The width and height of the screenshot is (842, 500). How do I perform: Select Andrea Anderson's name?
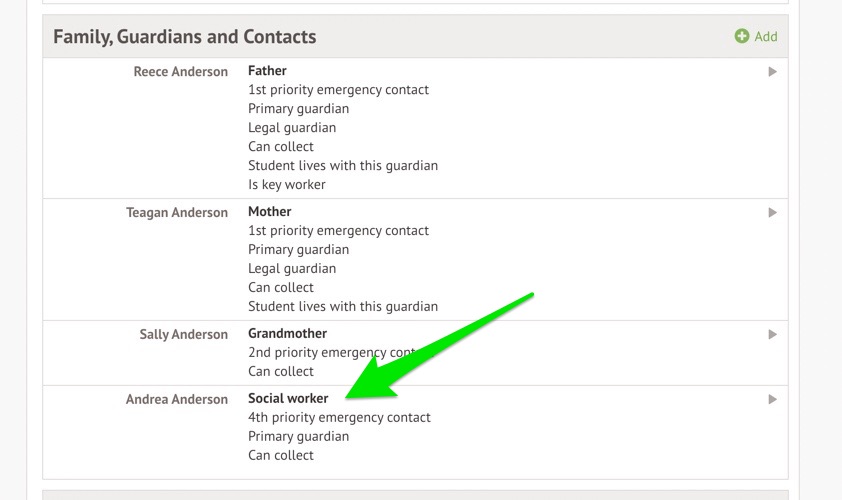176,400
